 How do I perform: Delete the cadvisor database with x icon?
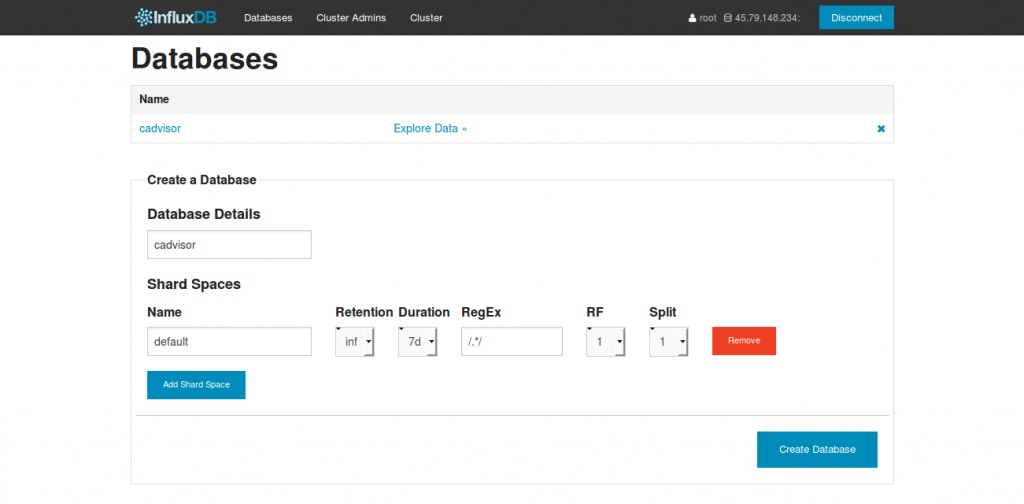(881, 129)
